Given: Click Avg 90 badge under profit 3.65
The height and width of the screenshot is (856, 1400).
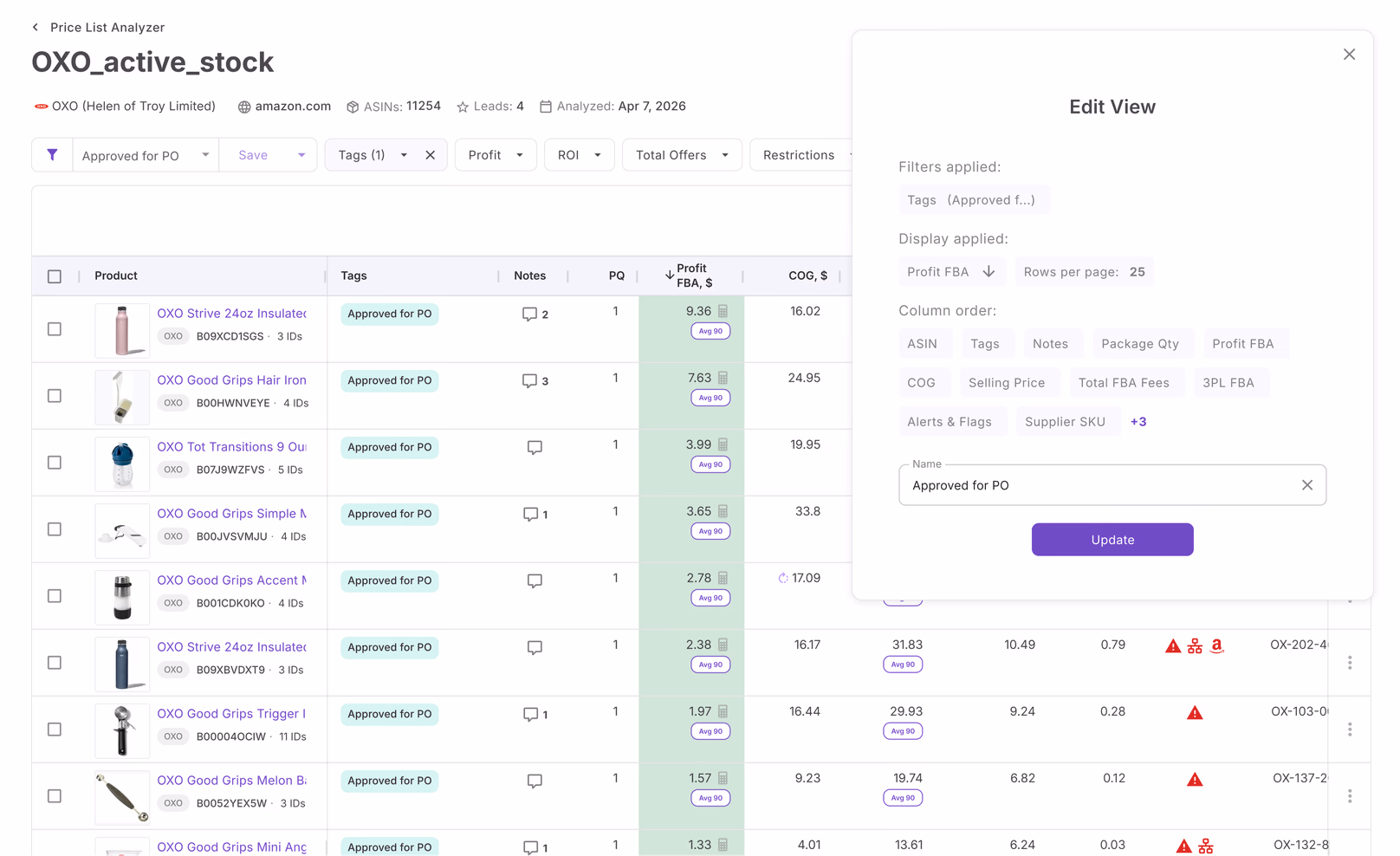Looking at the screenshot, I should click(710, 531).
